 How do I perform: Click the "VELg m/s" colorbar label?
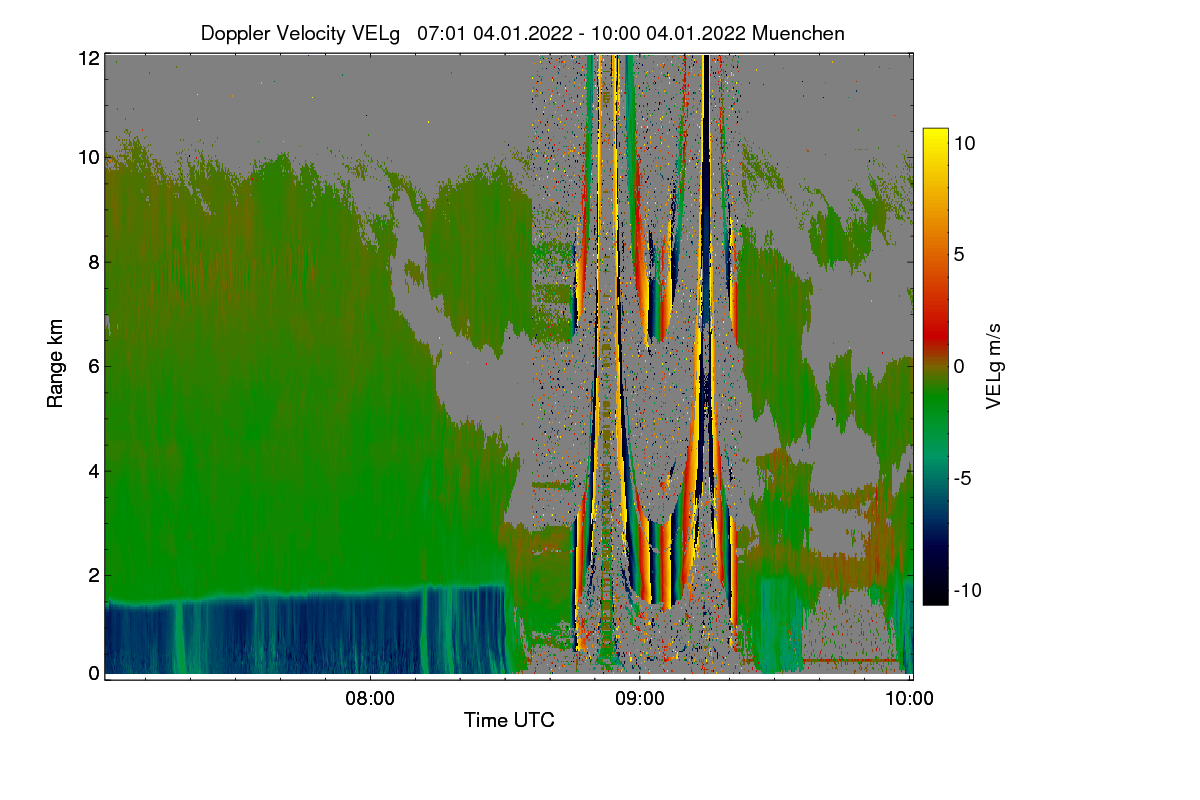coord(993,366)
